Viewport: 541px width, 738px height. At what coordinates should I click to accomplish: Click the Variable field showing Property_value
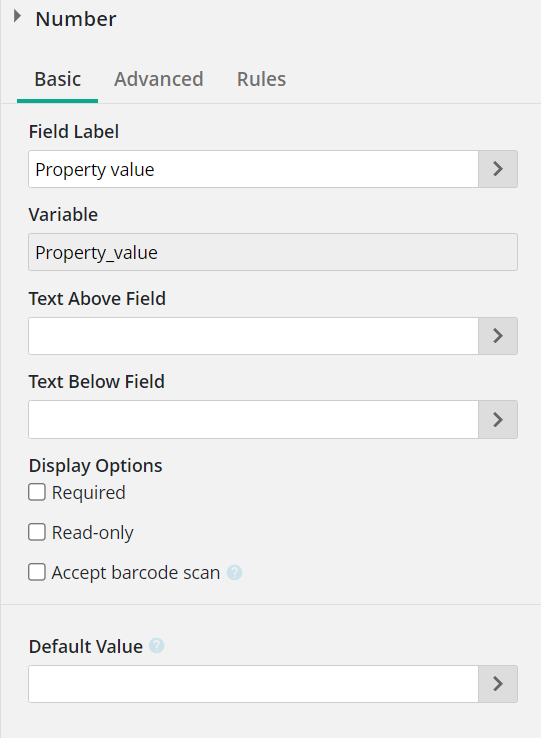point(273,252)
